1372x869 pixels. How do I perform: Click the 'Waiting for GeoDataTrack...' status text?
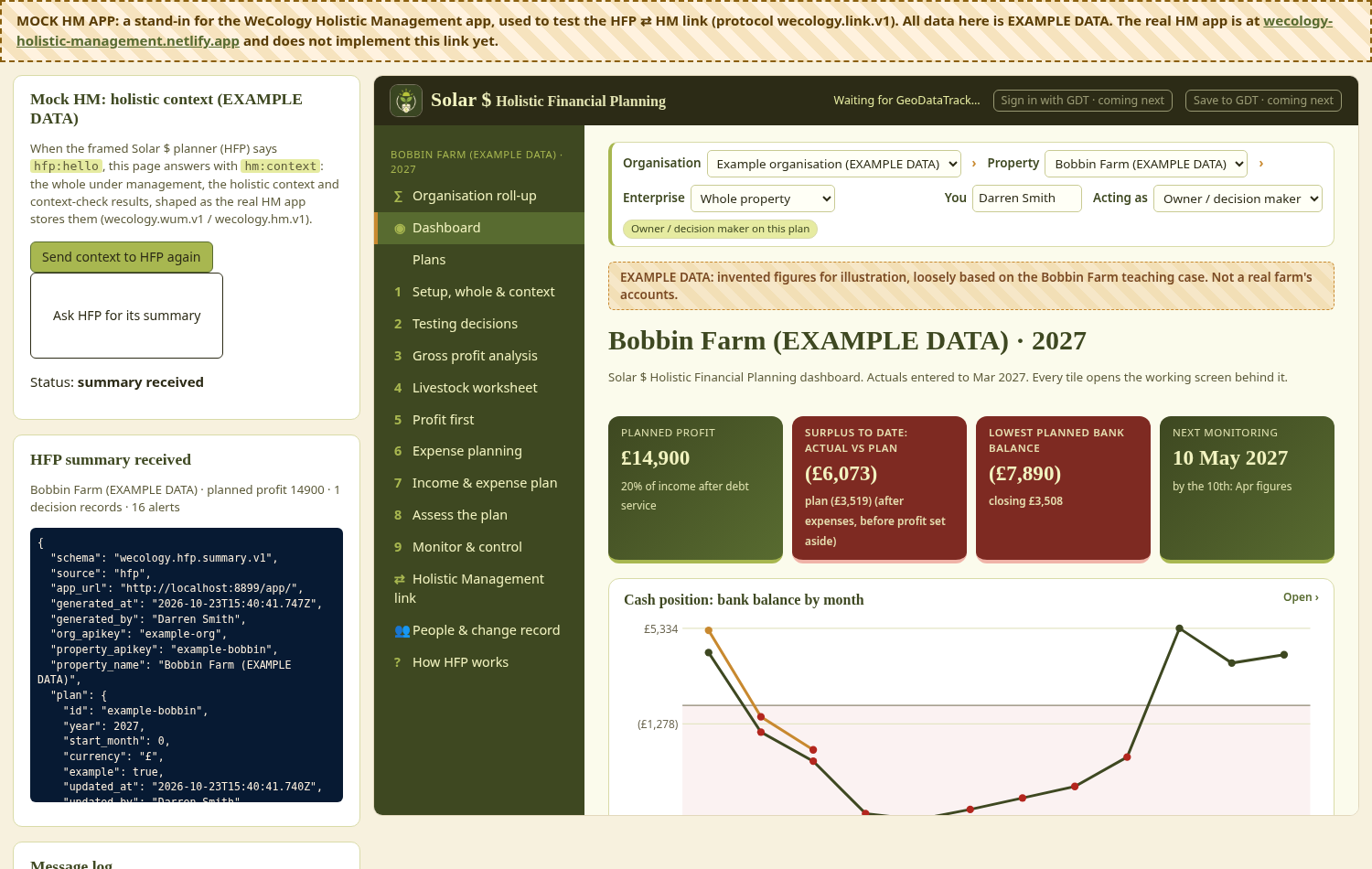click(906, 101)
